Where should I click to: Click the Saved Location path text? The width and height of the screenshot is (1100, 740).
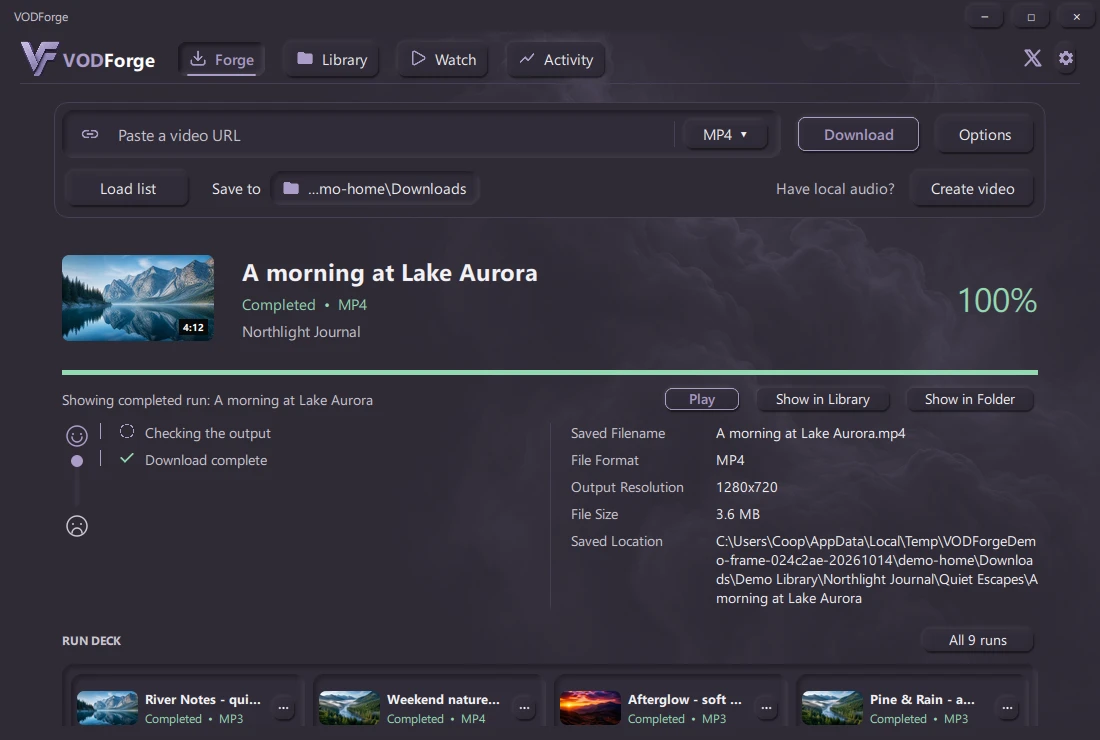[876, 570]
